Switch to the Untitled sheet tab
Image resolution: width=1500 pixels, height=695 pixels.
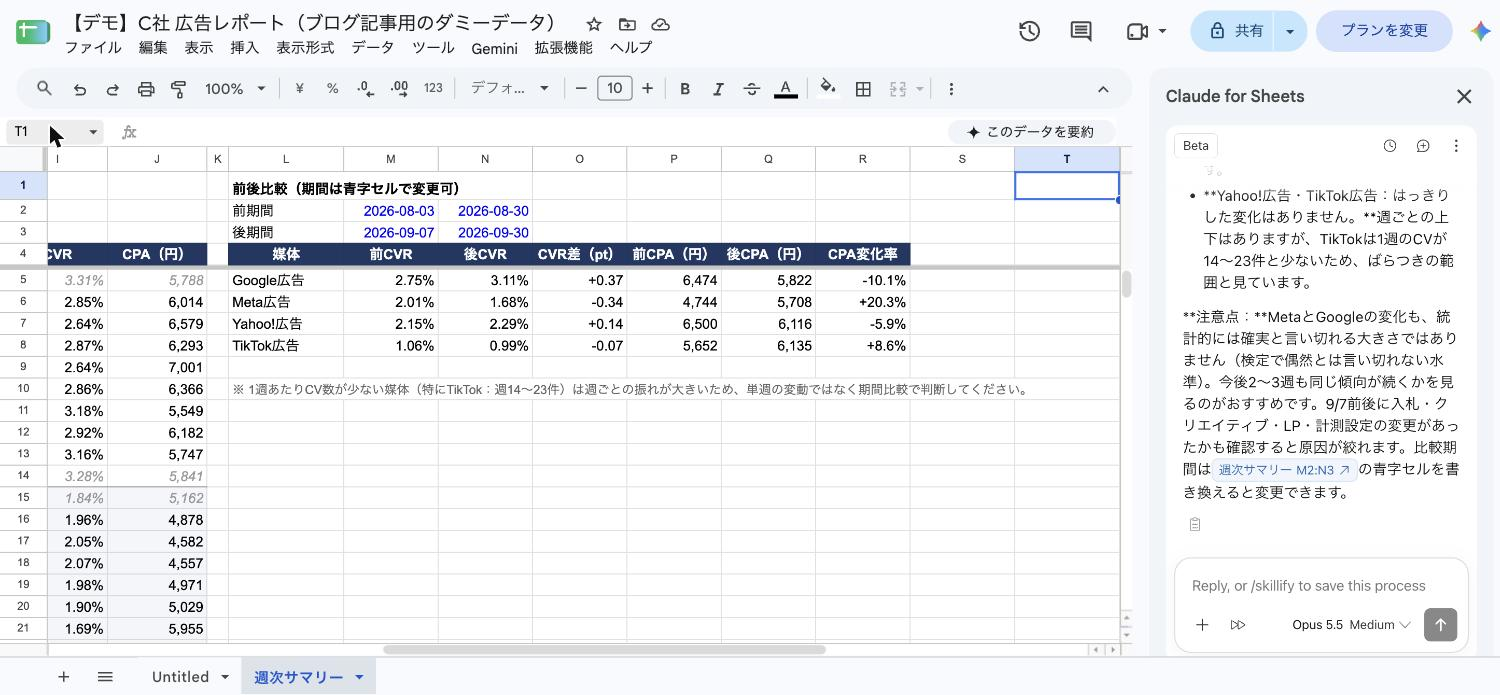coord(180,677)
